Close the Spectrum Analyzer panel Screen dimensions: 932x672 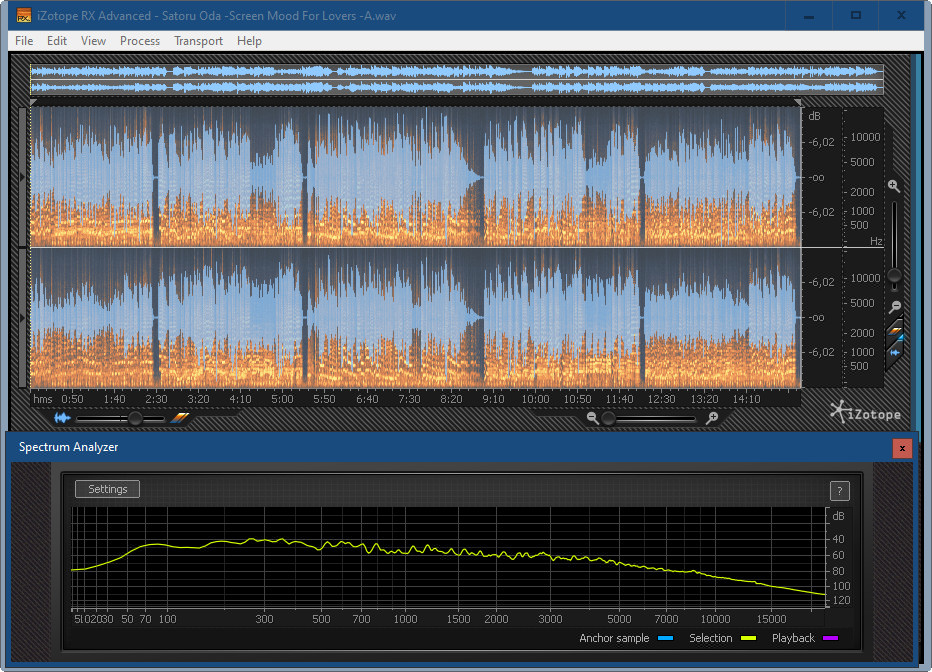pyautogui.click(x=902, y=448)
